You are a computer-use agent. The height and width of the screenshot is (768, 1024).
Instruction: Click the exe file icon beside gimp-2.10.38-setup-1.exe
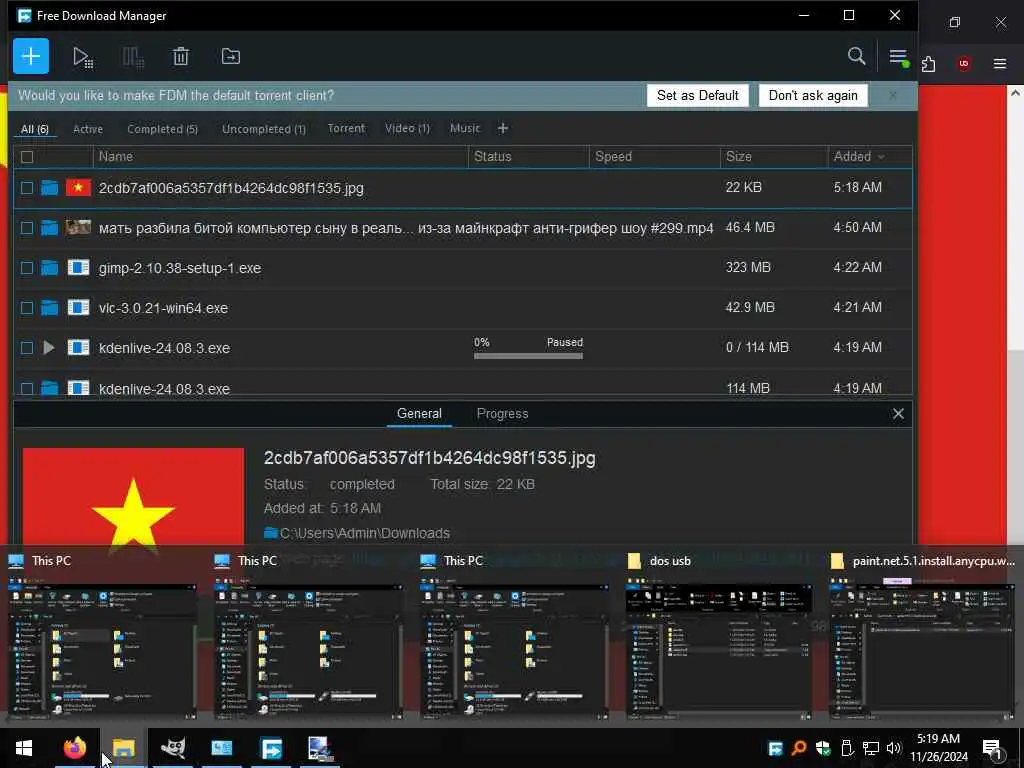click(78, 268)
